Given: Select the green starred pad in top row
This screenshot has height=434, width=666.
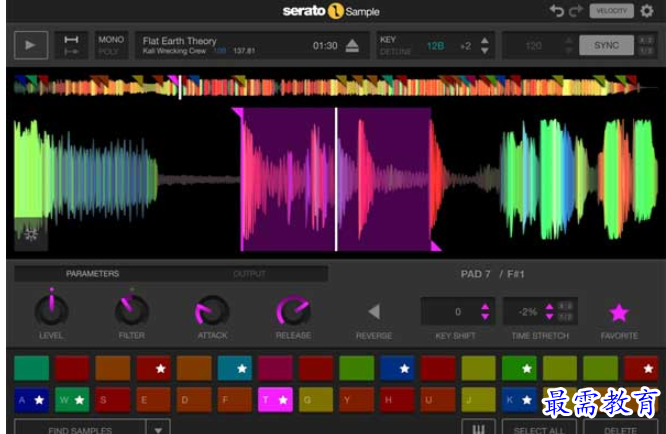Looking at the screenshot, I should [519, 368].
